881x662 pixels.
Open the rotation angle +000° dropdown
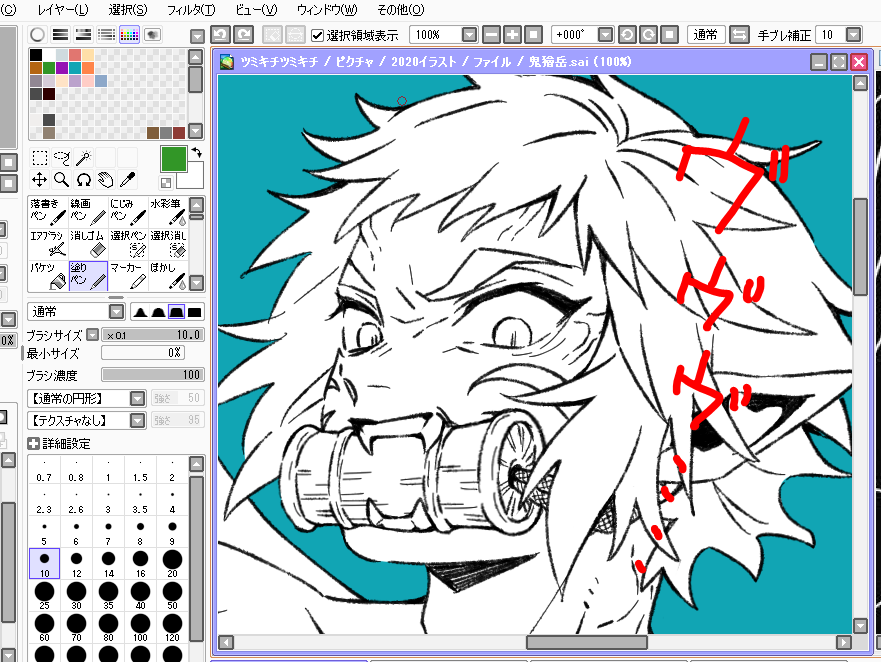(x=605, y=35)
